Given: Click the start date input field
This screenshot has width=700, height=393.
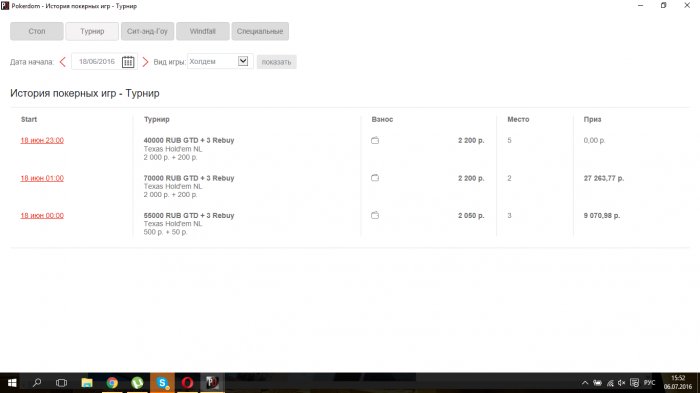Looking at the screenshot, I should (x=97, y=62).
